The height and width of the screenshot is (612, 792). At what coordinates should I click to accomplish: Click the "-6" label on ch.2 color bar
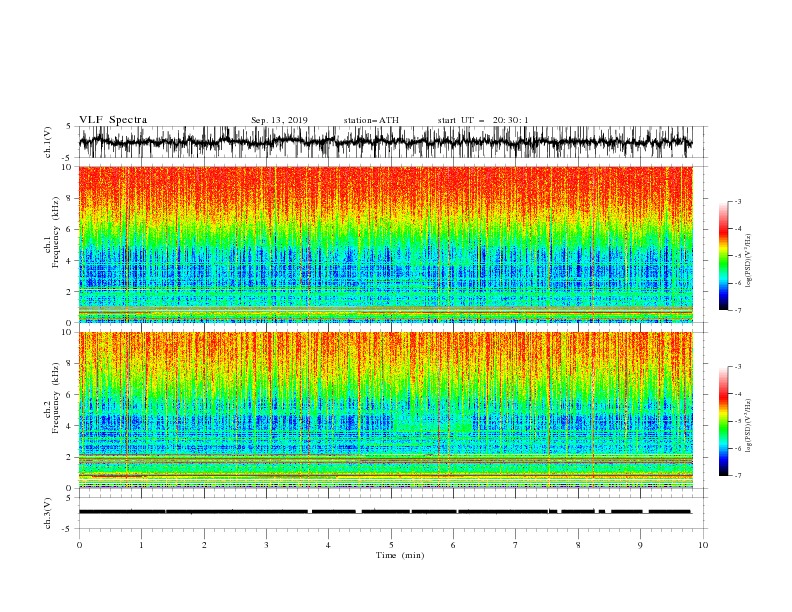[738, 448]
